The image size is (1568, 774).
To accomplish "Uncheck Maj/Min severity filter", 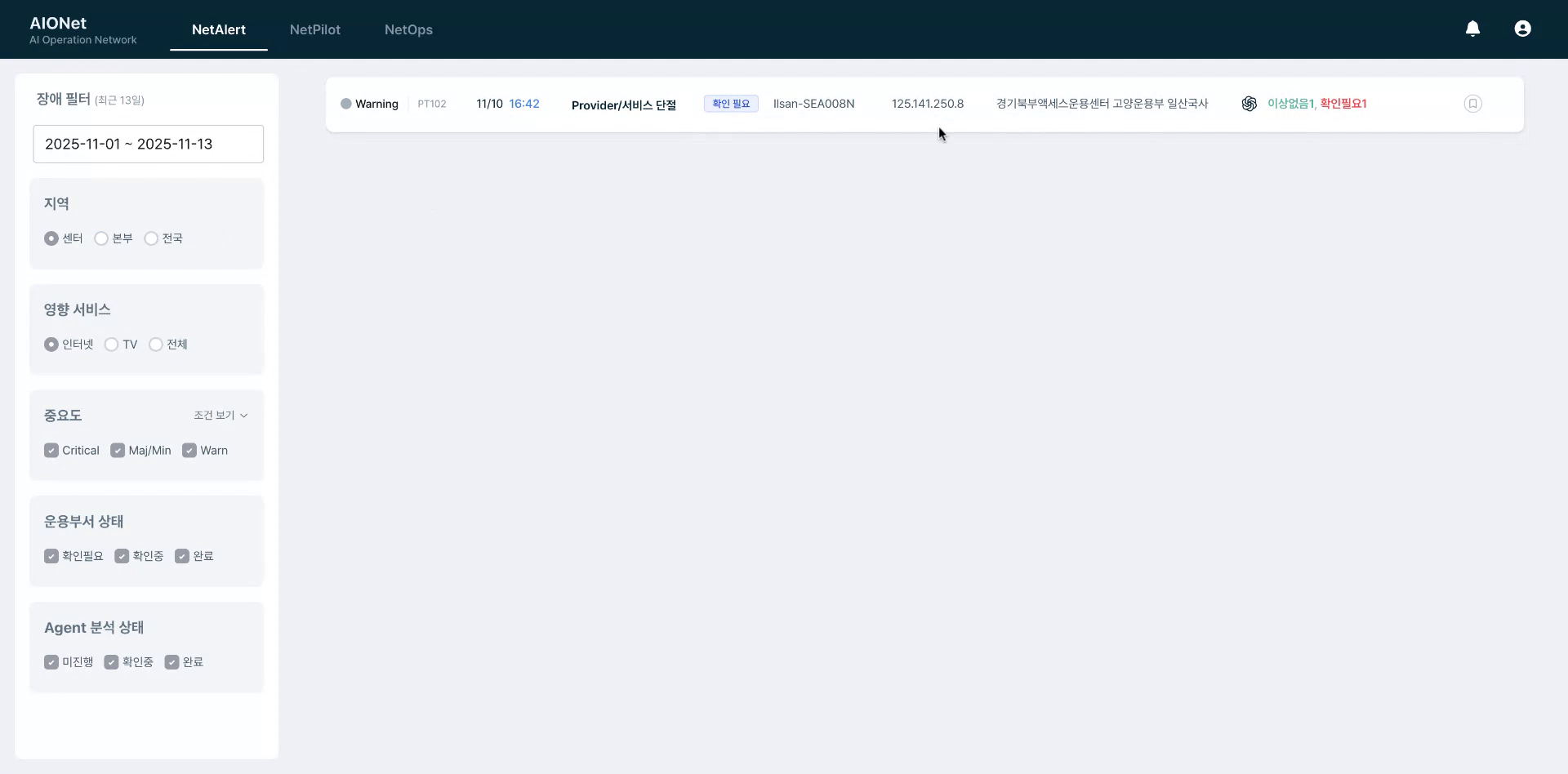I will (118, 450).
